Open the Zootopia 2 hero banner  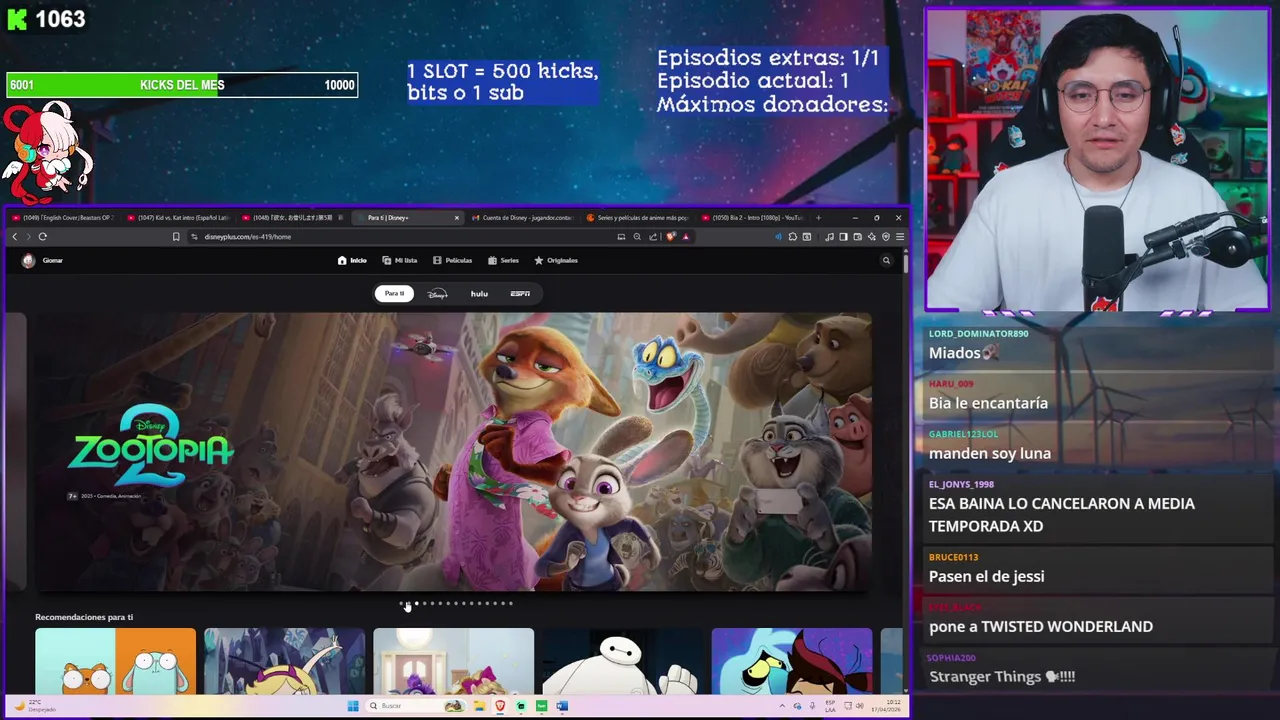coord(454,452)
